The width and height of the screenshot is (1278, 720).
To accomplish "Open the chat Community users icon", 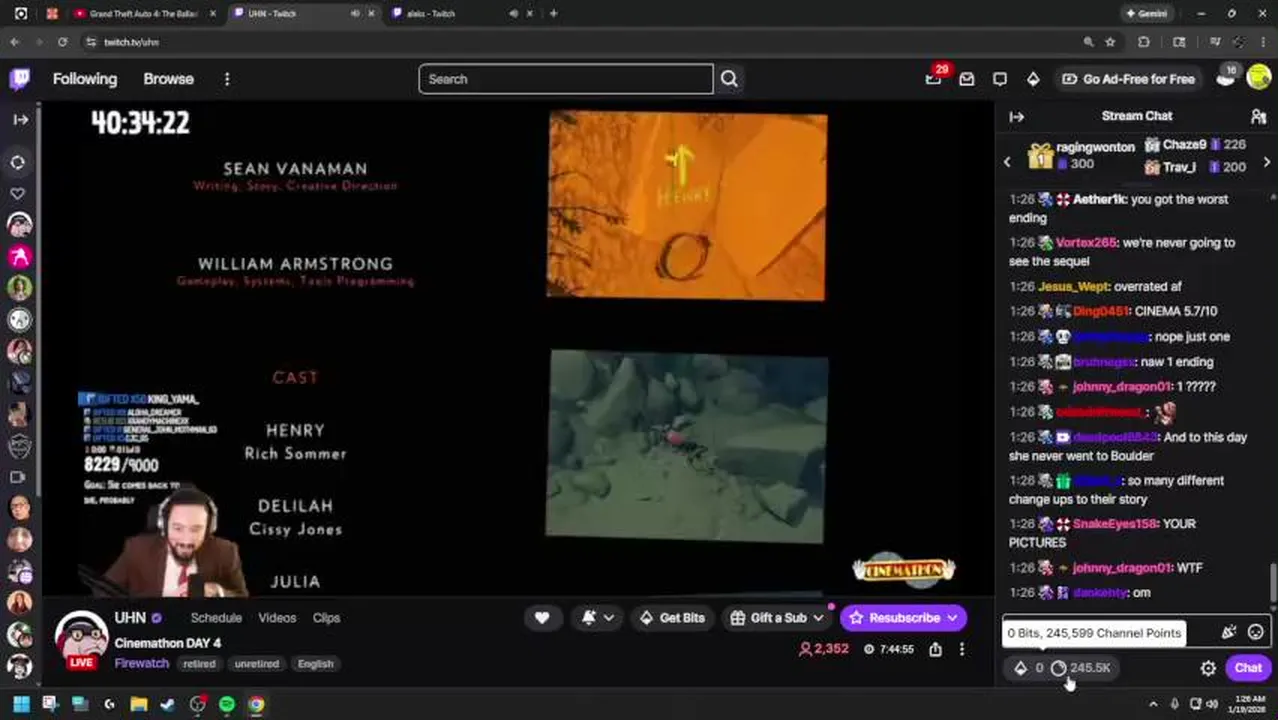I will 1259,117.
